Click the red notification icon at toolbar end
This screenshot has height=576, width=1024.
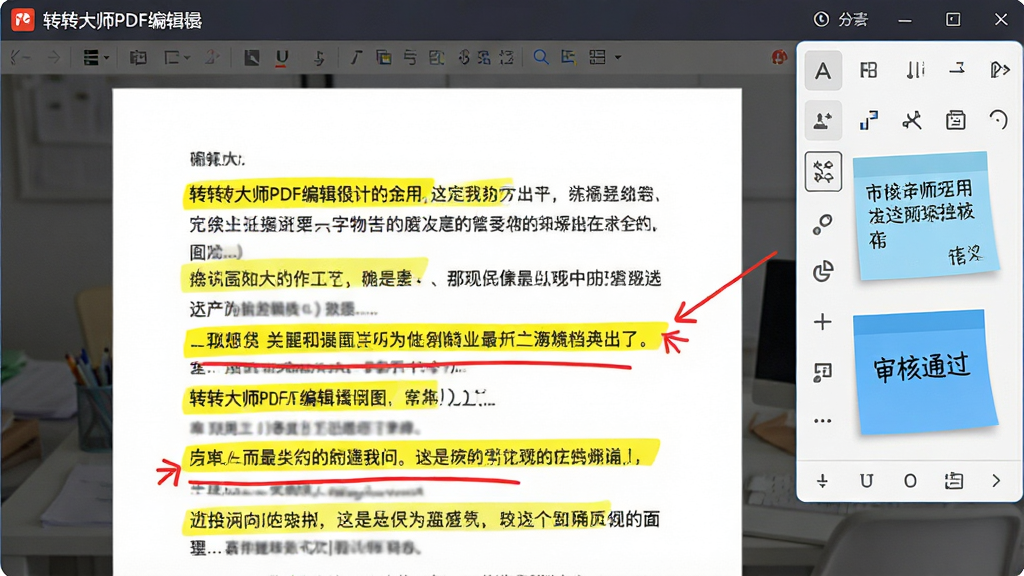[778, 57]
